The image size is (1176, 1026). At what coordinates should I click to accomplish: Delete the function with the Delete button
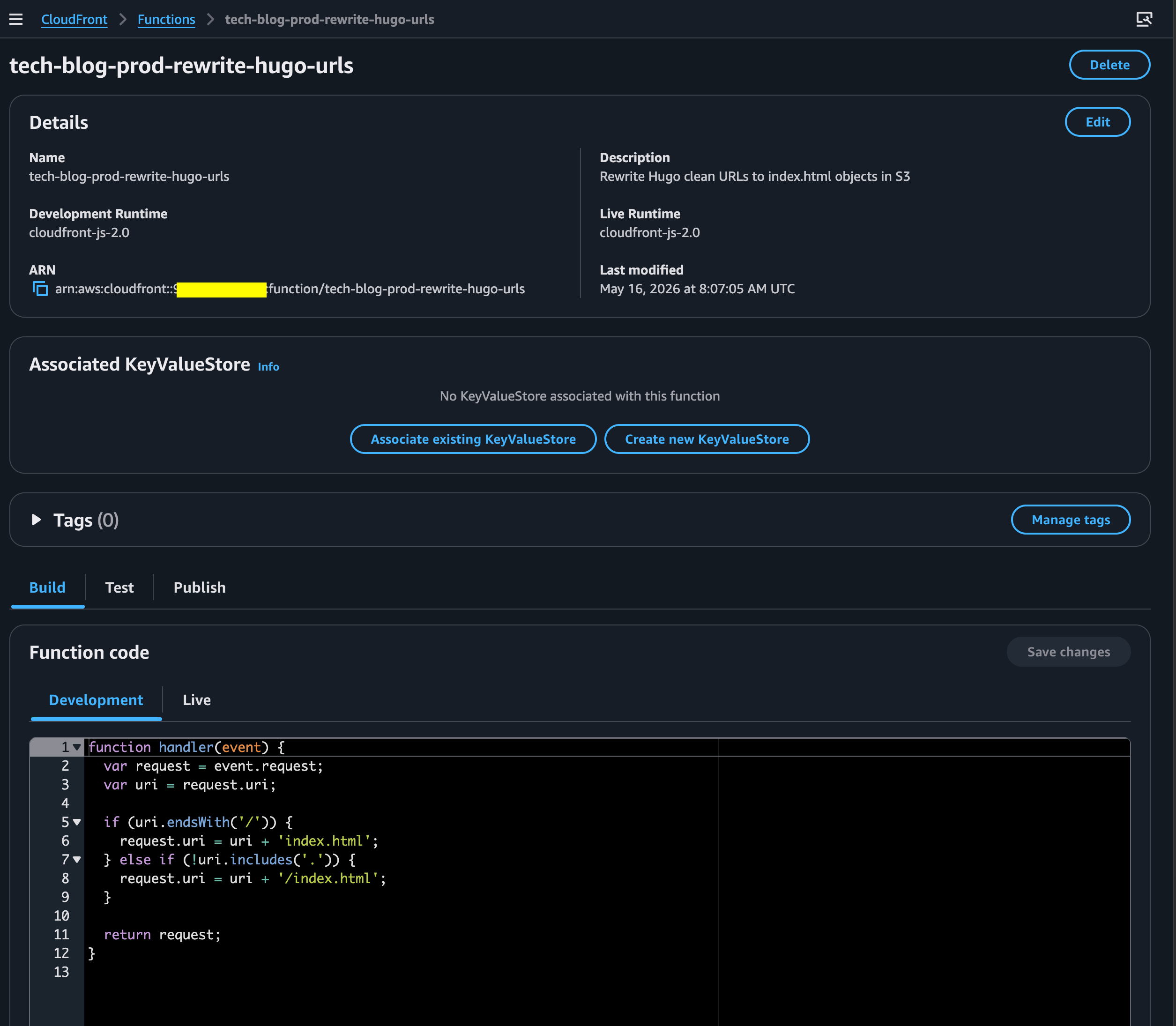click(1109, 65)
